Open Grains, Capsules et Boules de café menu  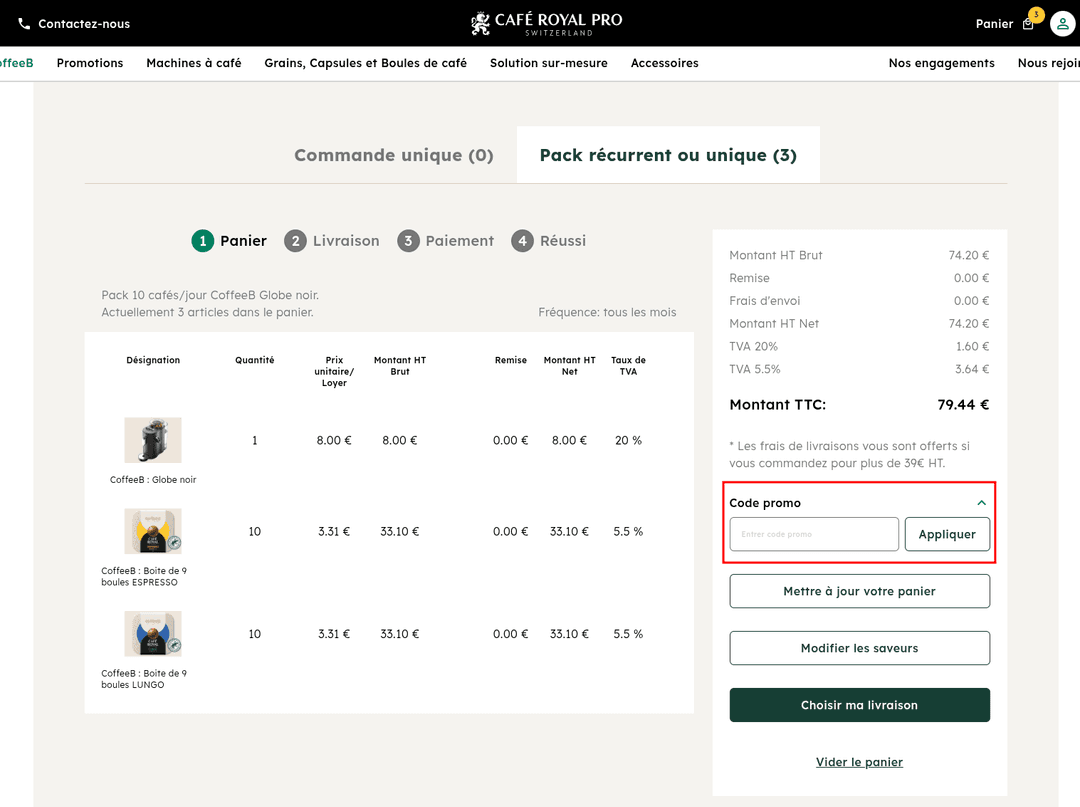click(365, 63)
